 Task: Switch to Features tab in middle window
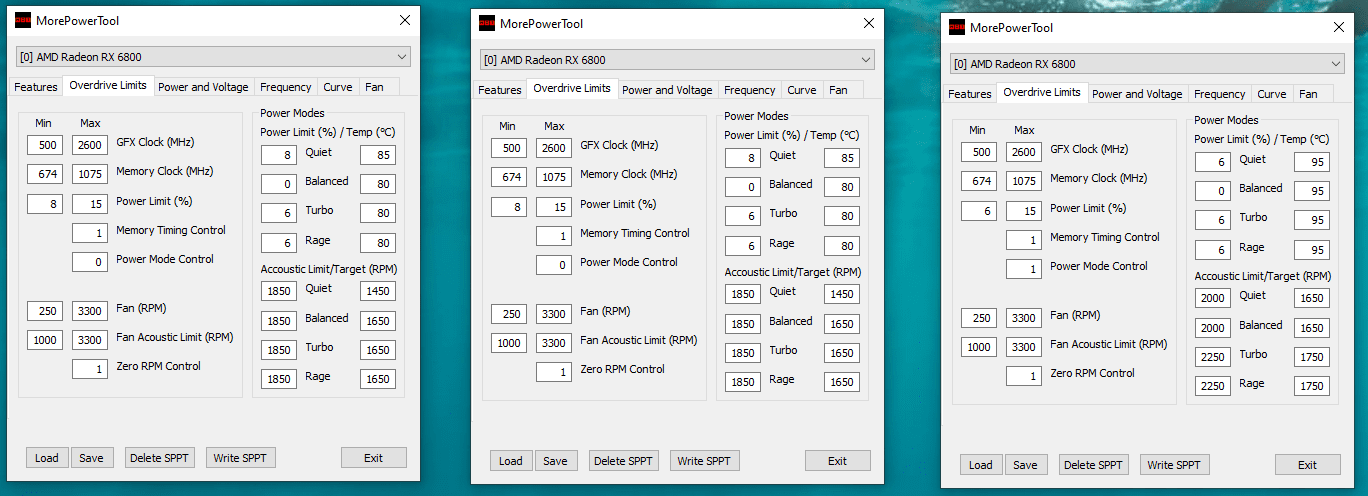point(500,90)
